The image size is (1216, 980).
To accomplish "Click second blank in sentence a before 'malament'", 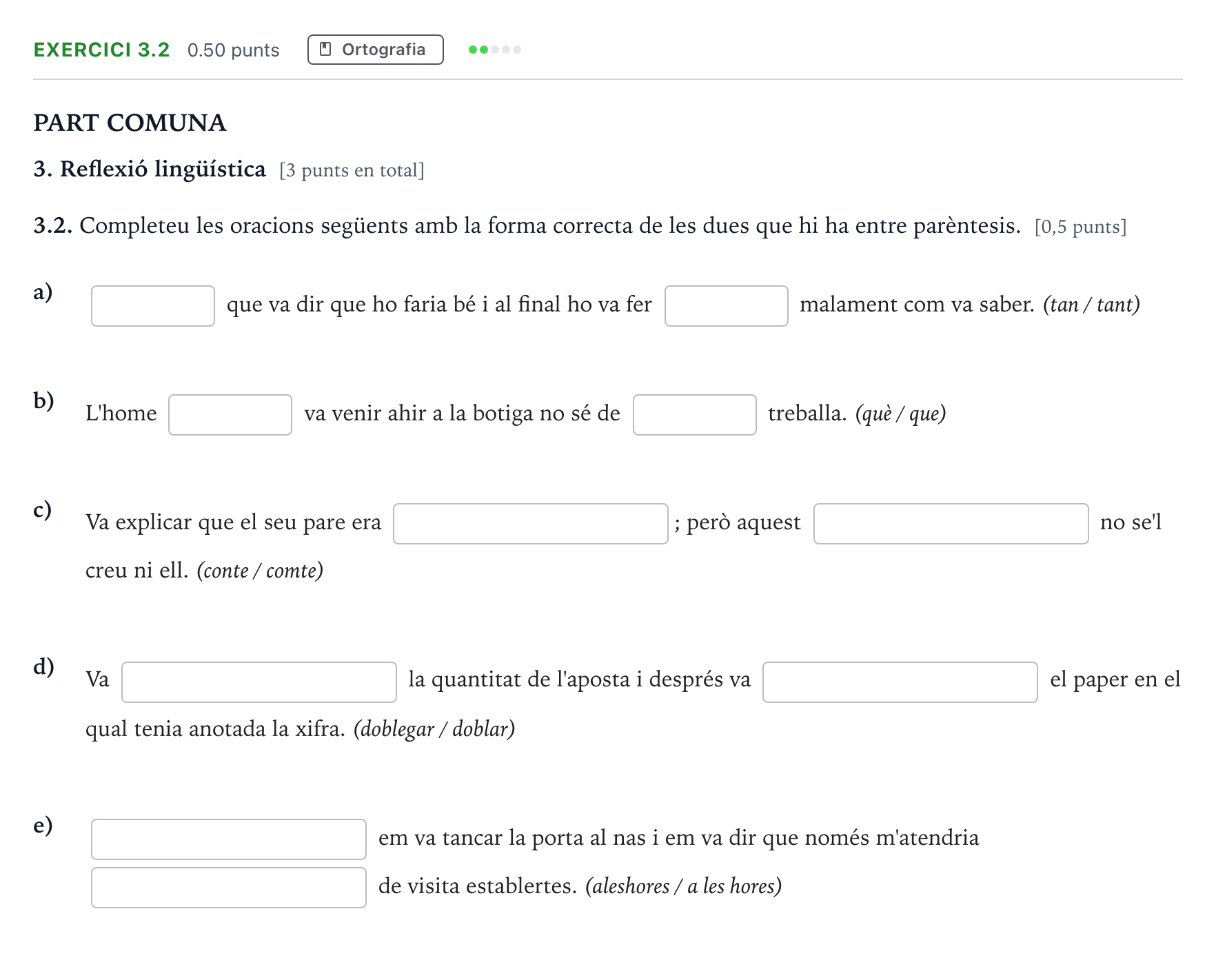I will [x=727, y=306].
